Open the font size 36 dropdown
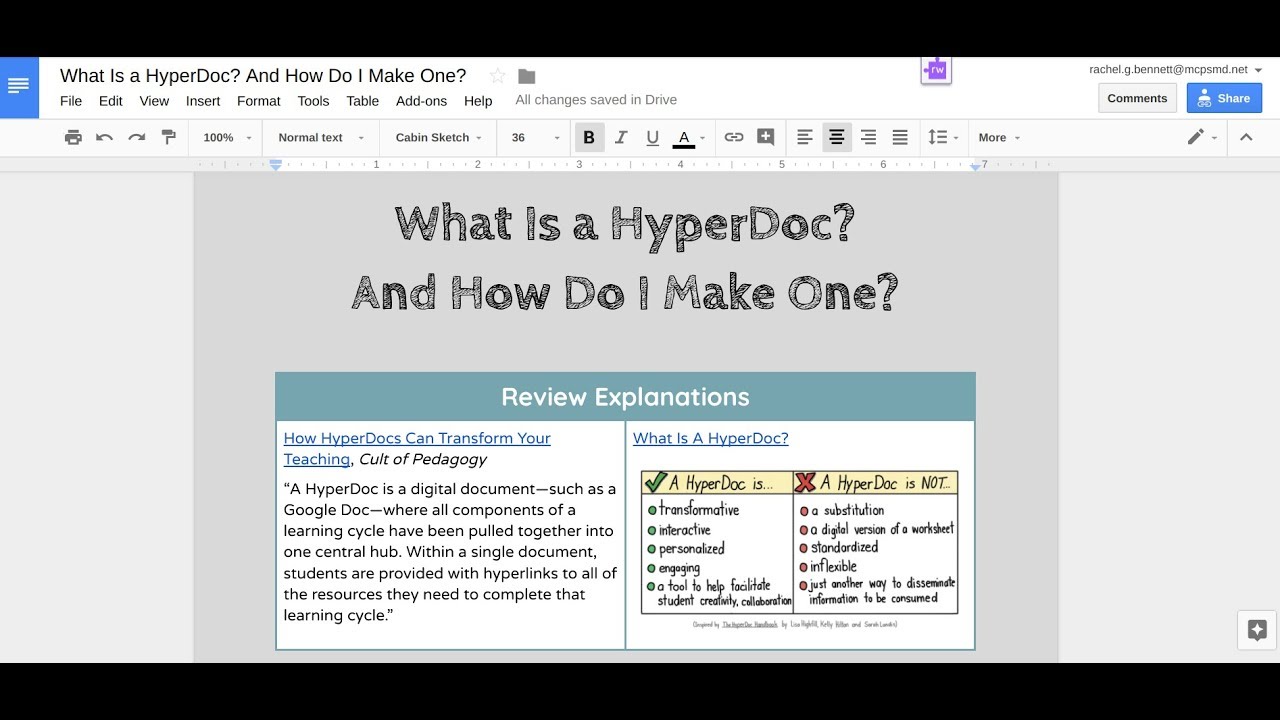This screenshot has width=1280, height=720. click(x=536, y=138)
